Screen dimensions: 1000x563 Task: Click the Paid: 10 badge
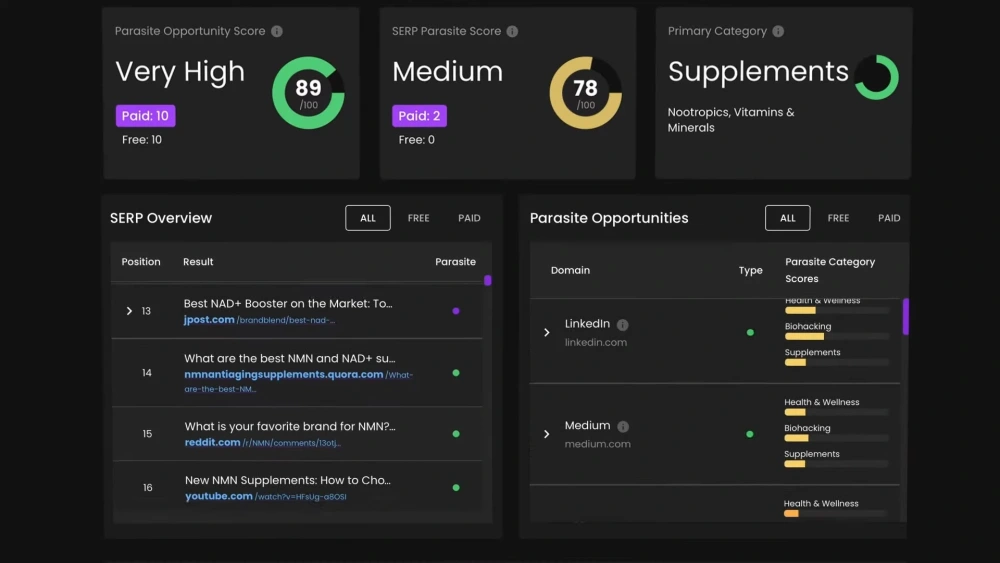pyautogui.click(x=145, y=116)
